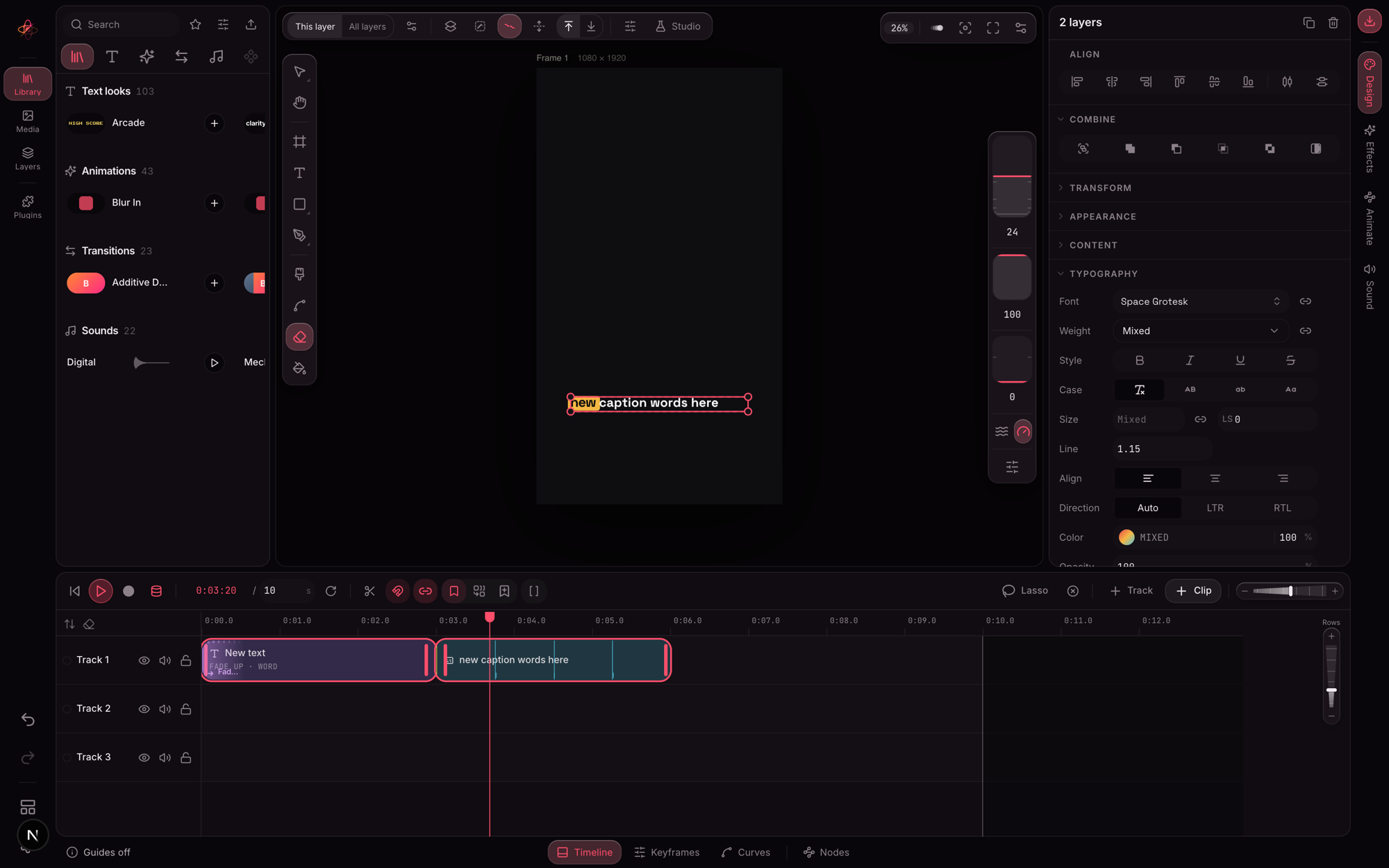
Task: Set text alignment to center
Action: 1215,478
